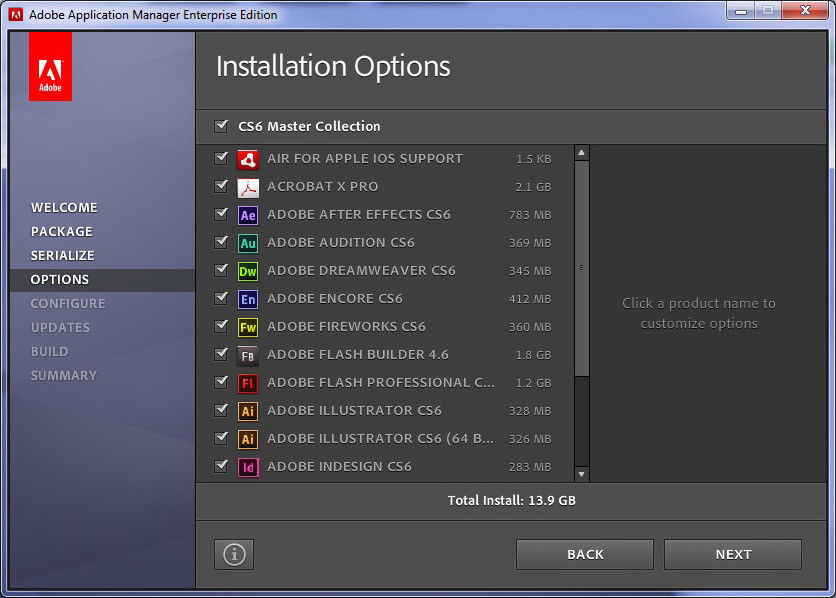Click the Fireworks Fw icon
Image resolution: width=836 pixels, height=598 pixels.
(x=248, y=327)
